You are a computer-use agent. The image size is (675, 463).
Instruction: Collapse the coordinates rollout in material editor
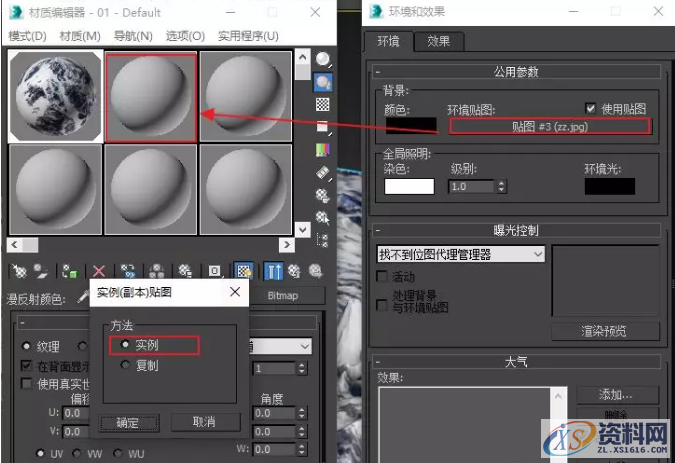22,322
